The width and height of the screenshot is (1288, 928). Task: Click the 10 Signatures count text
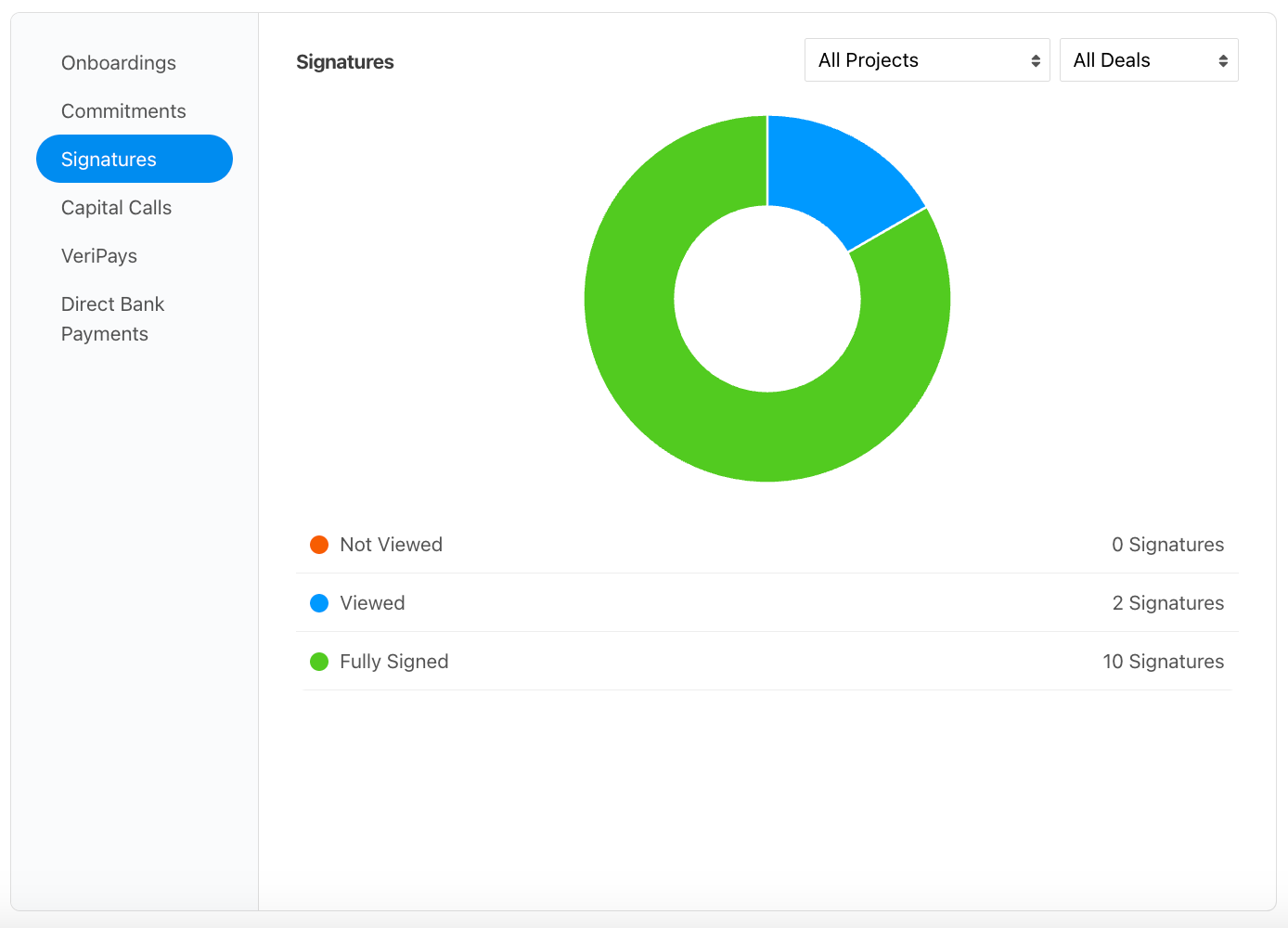tap(1163, 662)
